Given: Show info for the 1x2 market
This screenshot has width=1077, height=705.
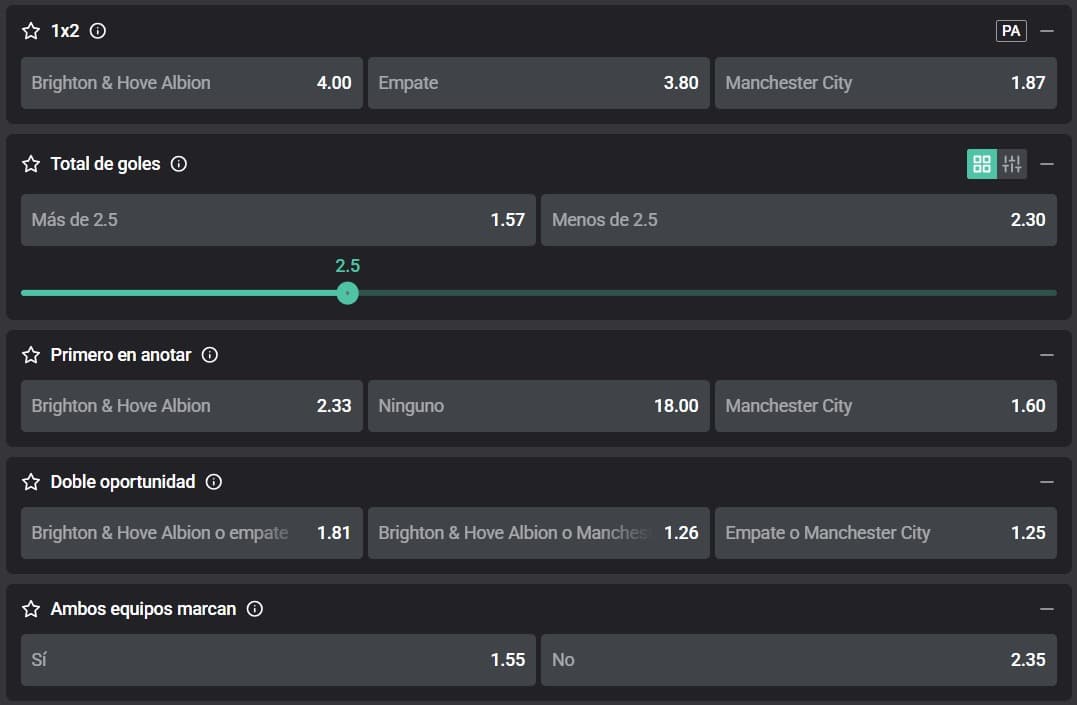Looking at the screenshot, I should point(98,31).
